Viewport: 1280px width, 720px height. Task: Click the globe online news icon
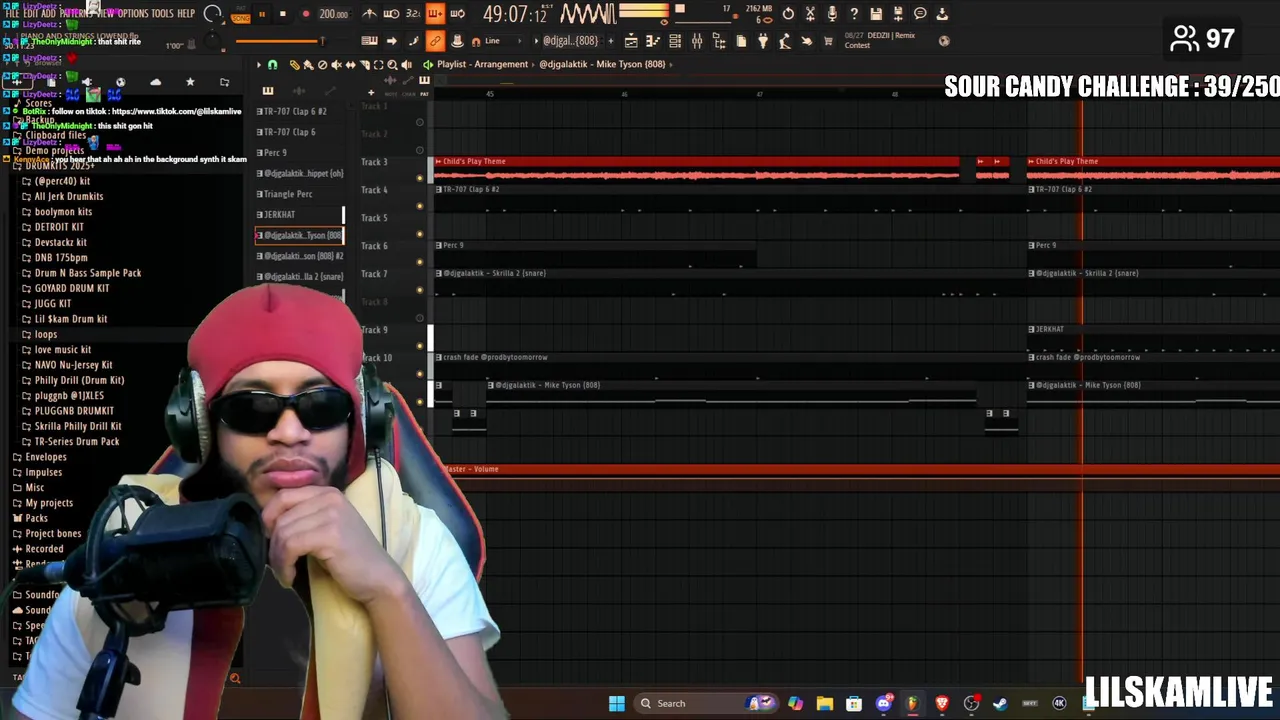click(x=944, y=41)
